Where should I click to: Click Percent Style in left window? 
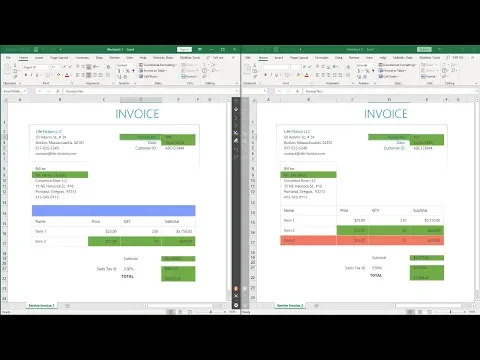(x=127, y=71)
